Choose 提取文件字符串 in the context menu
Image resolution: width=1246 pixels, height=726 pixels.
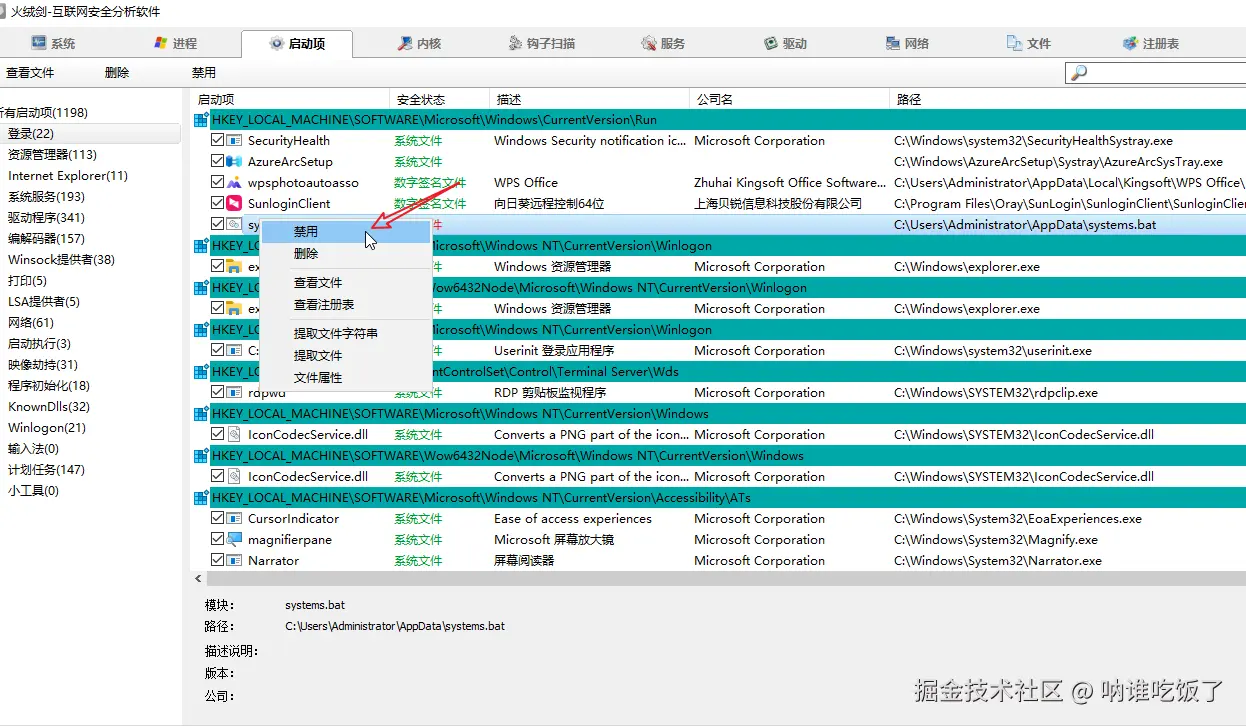(x=345, y=334)
